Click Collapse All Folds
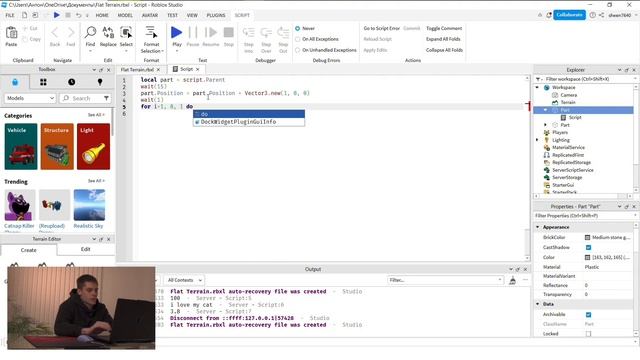This screenshot has height=360, width=640. click(444, 50)
